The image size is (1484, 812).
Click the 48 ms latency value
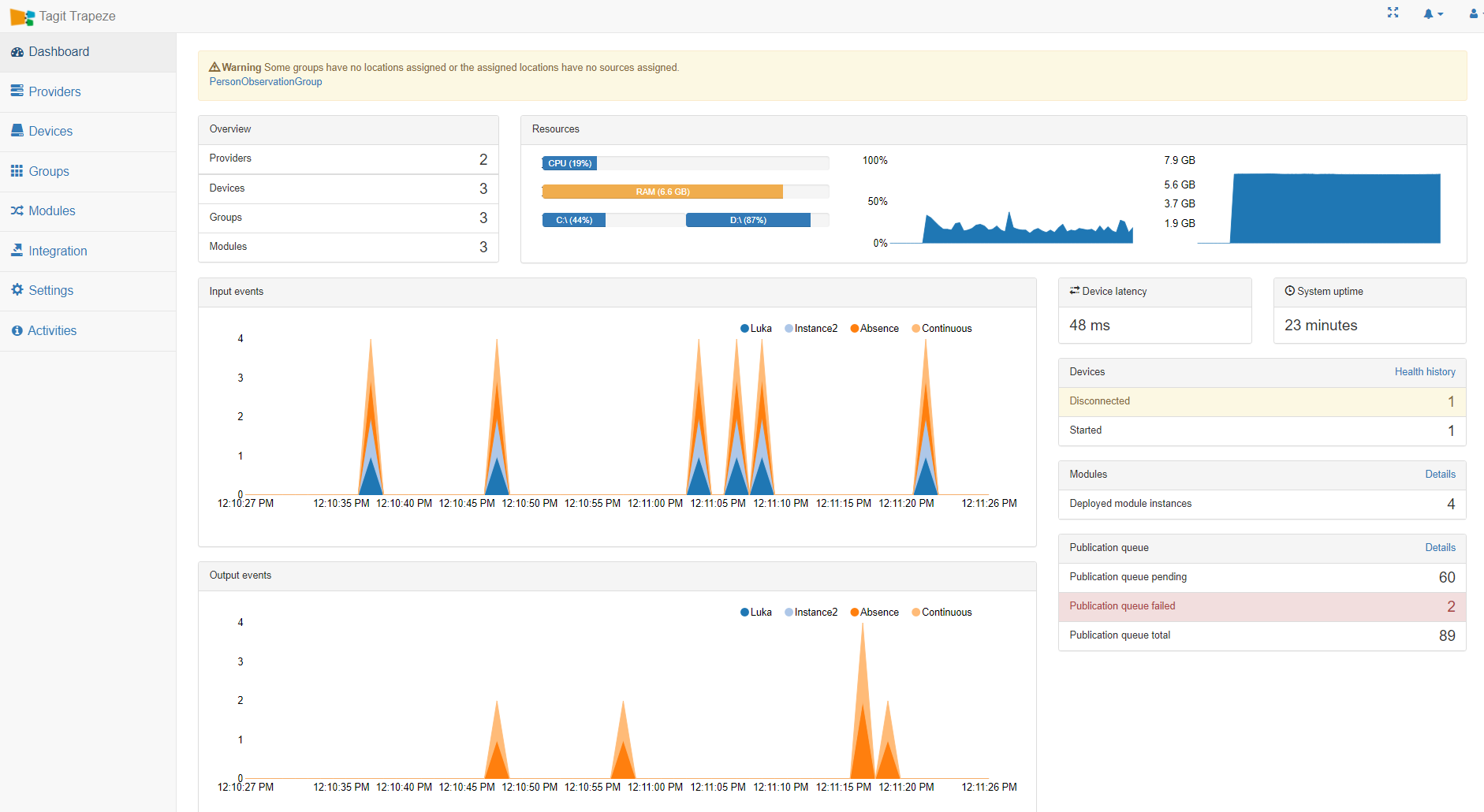1090,326
